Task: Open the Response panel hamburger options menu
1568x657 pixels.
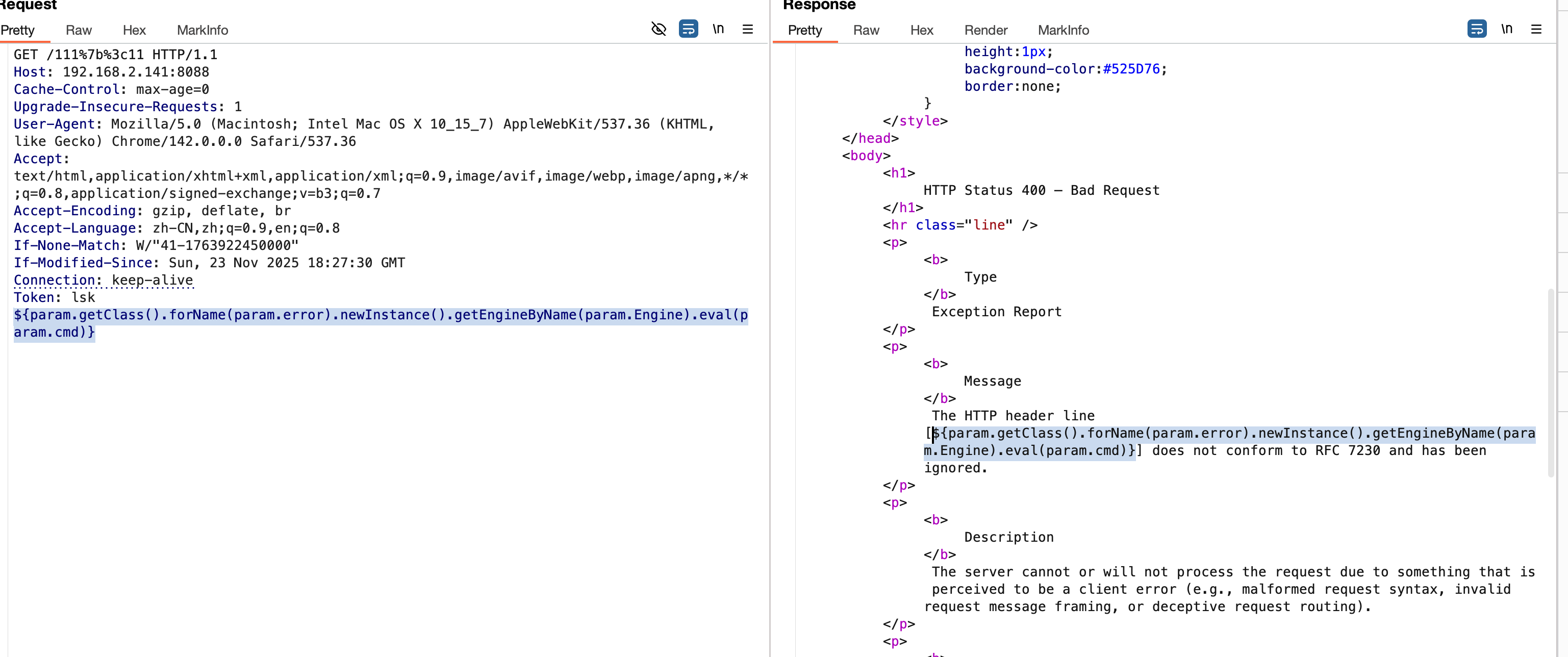Action: click(x=1536, y=29)
